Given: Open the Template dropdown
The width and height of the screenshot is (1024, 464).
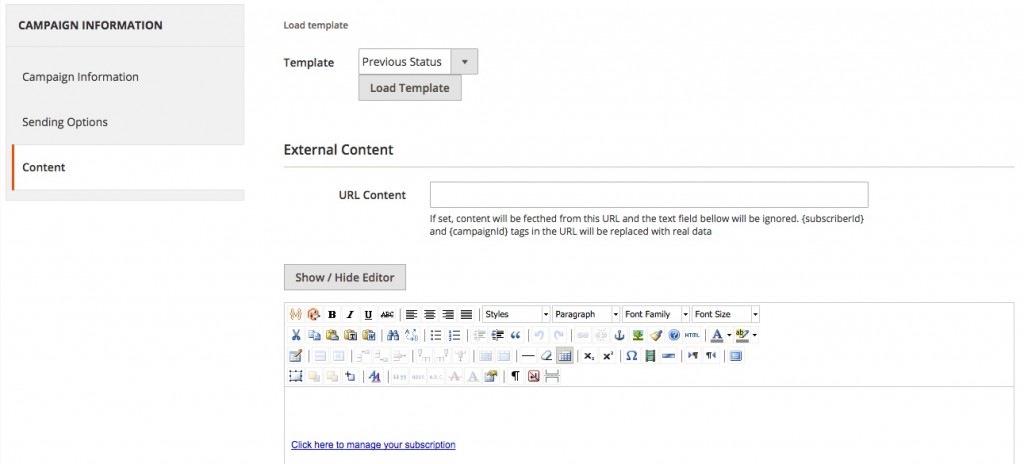Looking at the screenshot, I should pos(464,62).
